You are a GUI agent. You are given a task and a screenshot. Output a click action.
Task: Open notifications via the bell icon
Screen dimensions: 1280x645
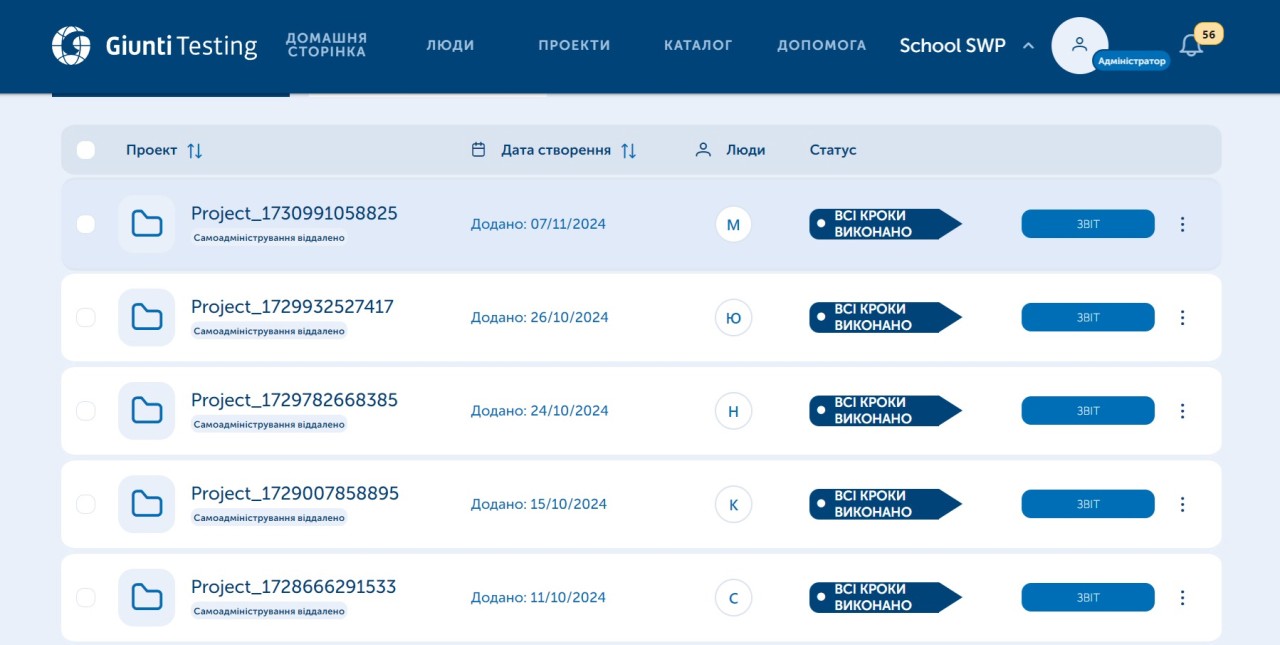(x=1190, y=44)
